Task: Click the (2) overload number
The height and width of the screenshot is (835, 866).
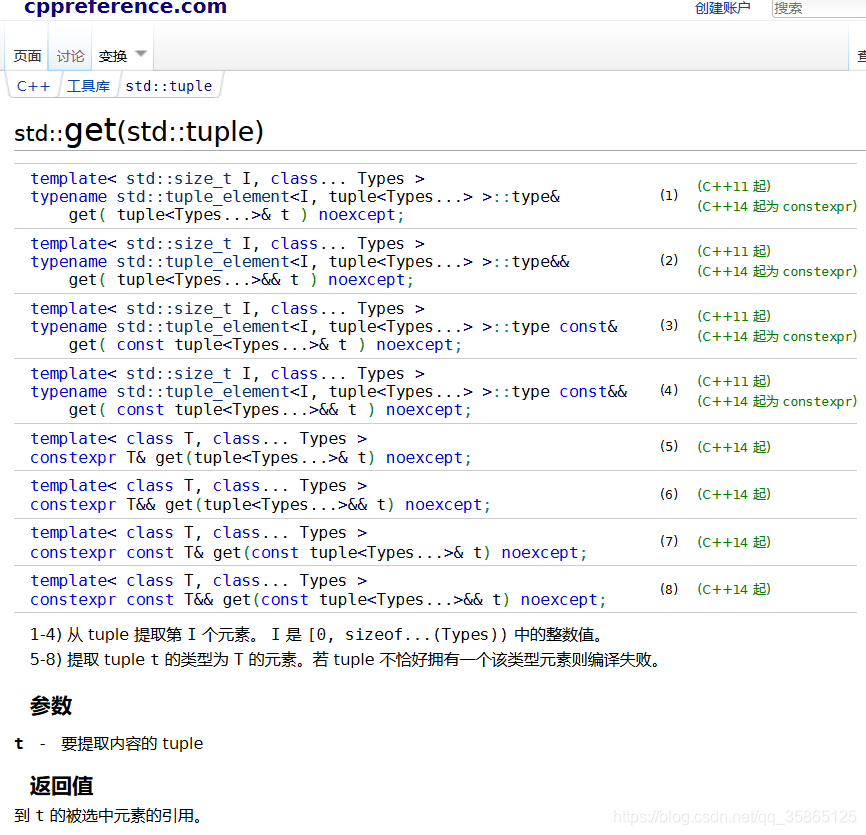Action: point(669,260)
